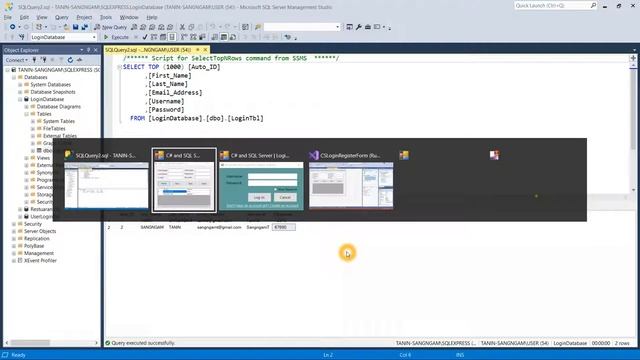The image size is (640, 360).
Task: Collapse the Tables node
Action: 27,114
